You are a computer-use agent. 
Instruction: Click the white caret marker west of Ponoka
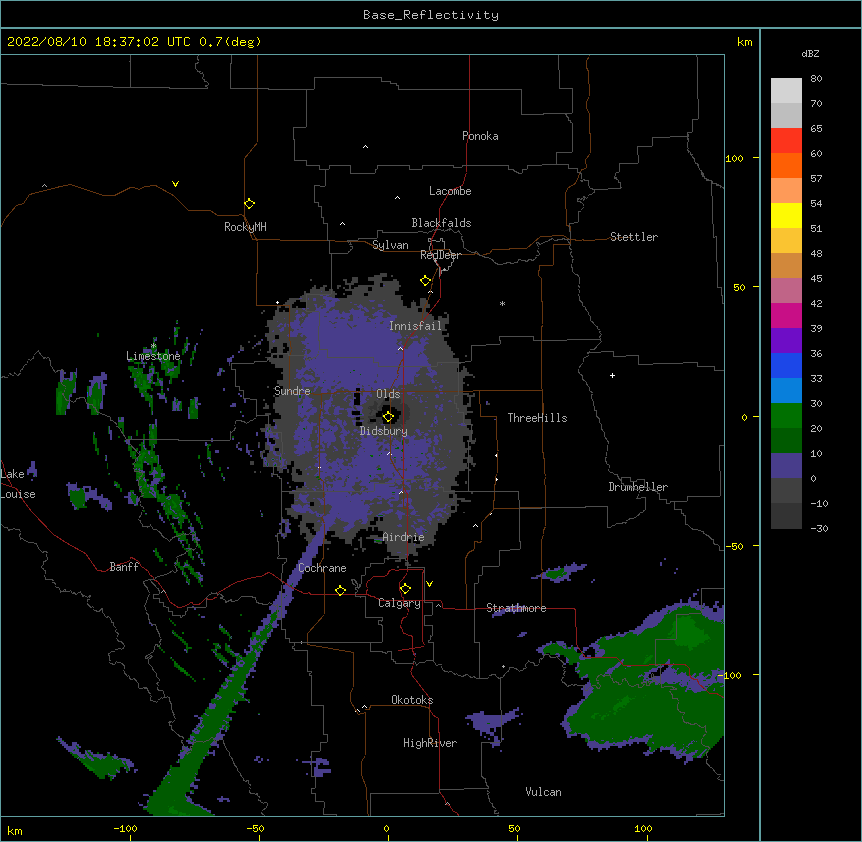[x=366, y=147]
